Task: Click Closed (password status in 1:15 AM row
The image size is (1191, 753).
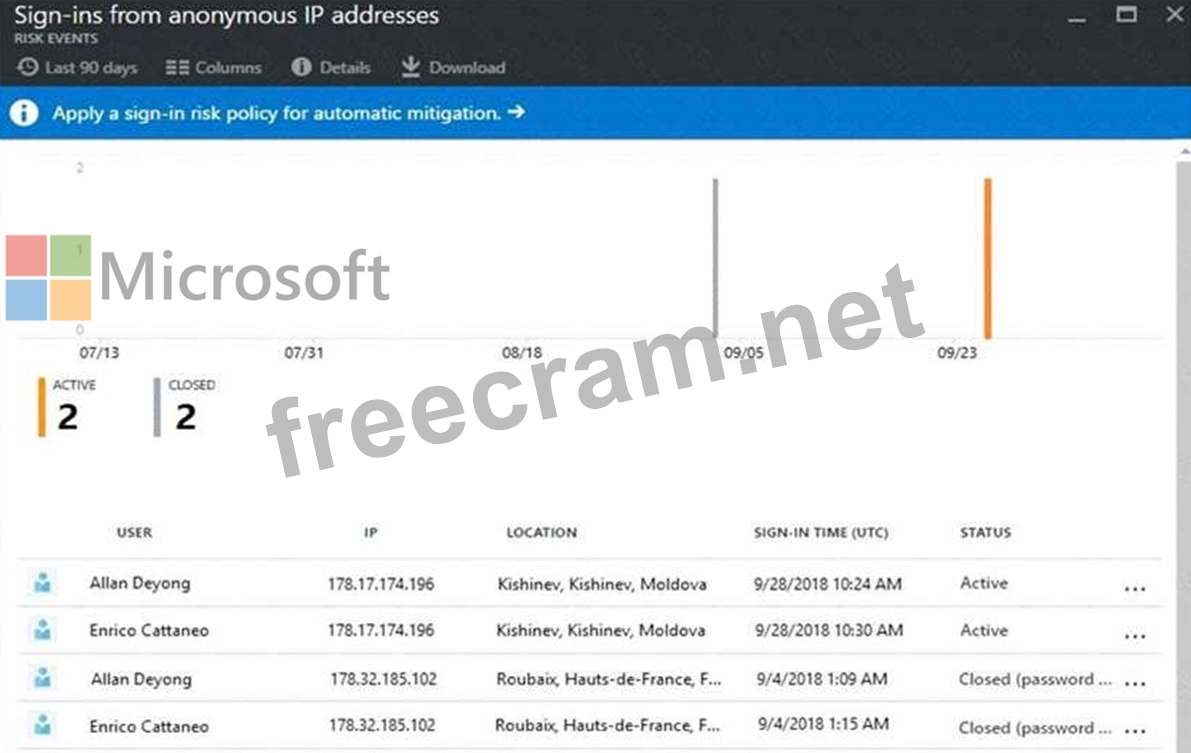Action: 1035,728
